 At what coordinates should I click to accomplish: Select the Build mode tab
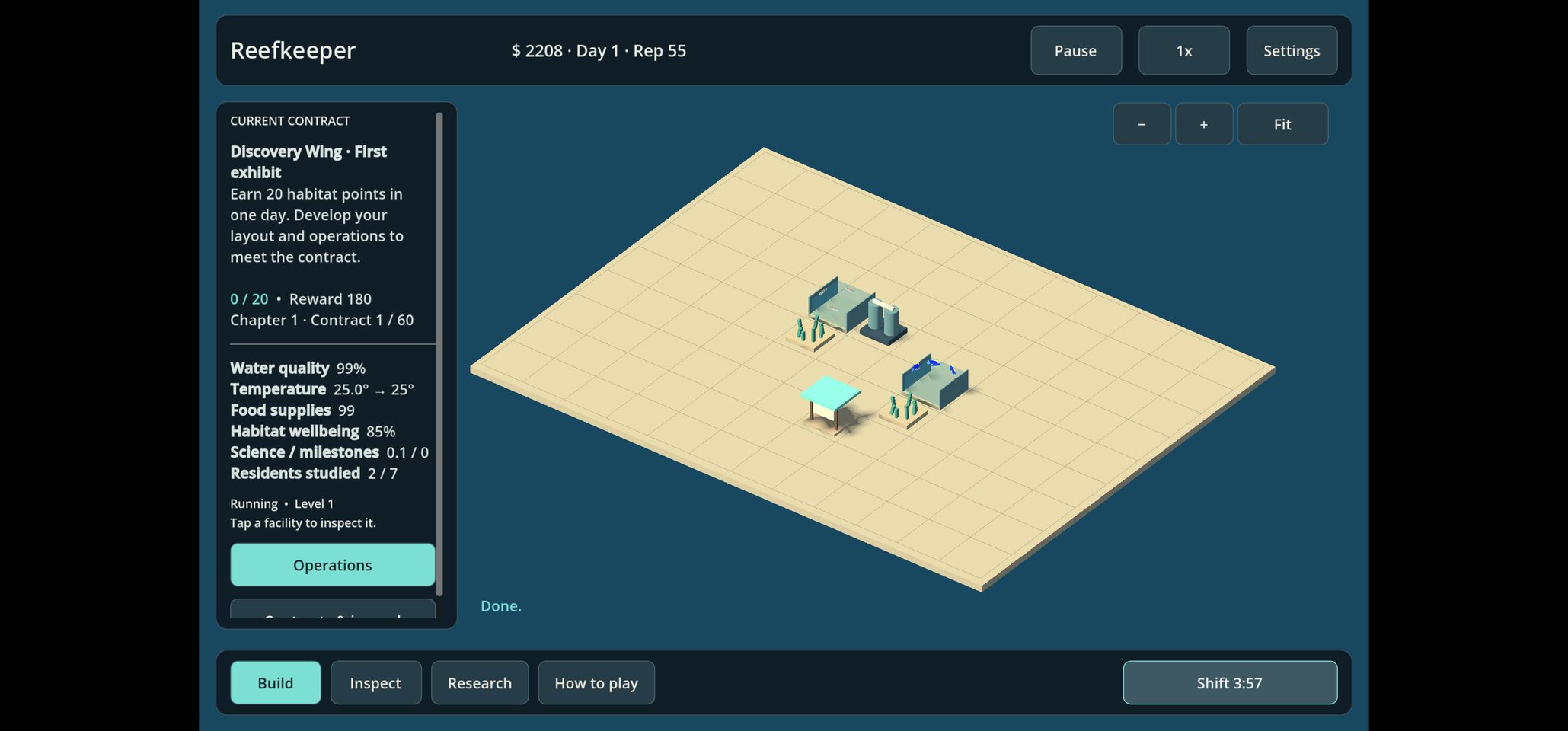tap(276, 683)
